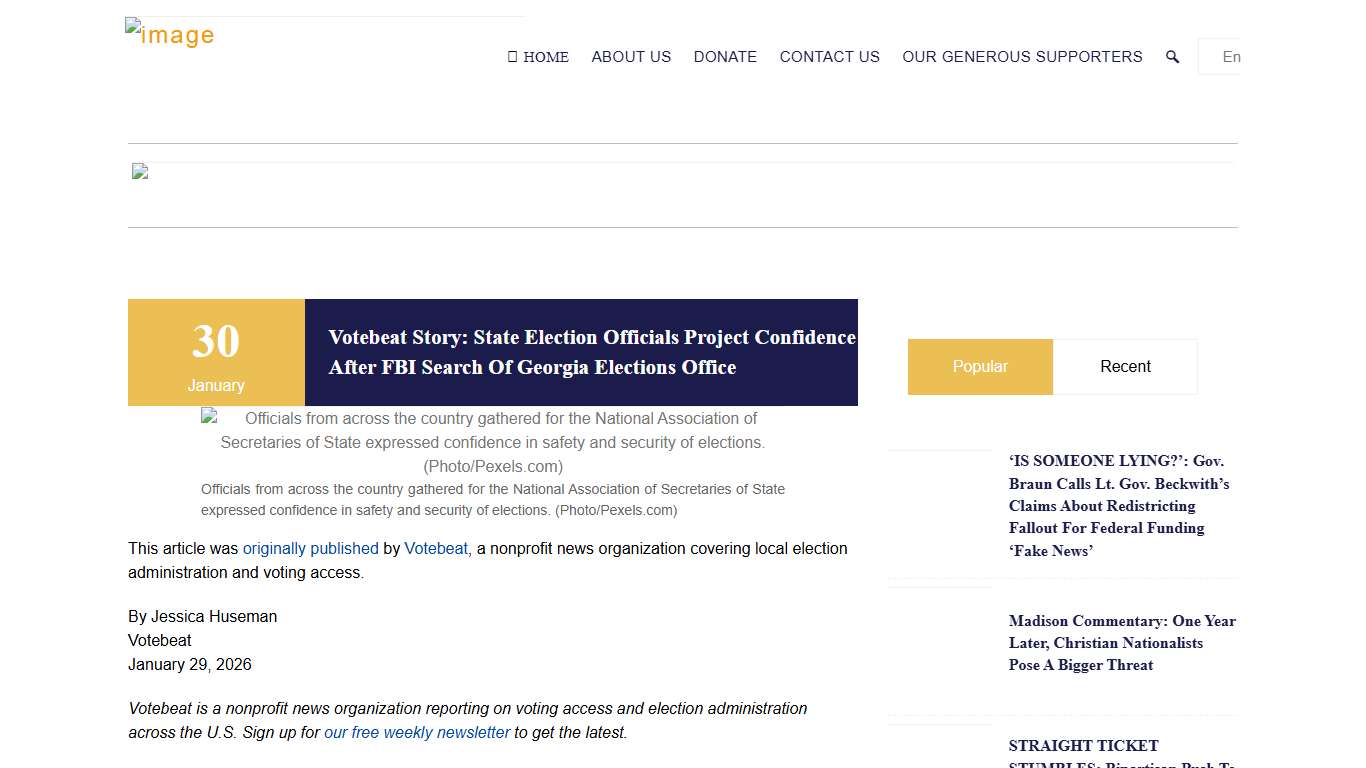Image resolution: width=1366 pixels, height=768 pixels.
Task: Click the banner image below navigation
Action: pyautogui.click(x=140, y=172)
